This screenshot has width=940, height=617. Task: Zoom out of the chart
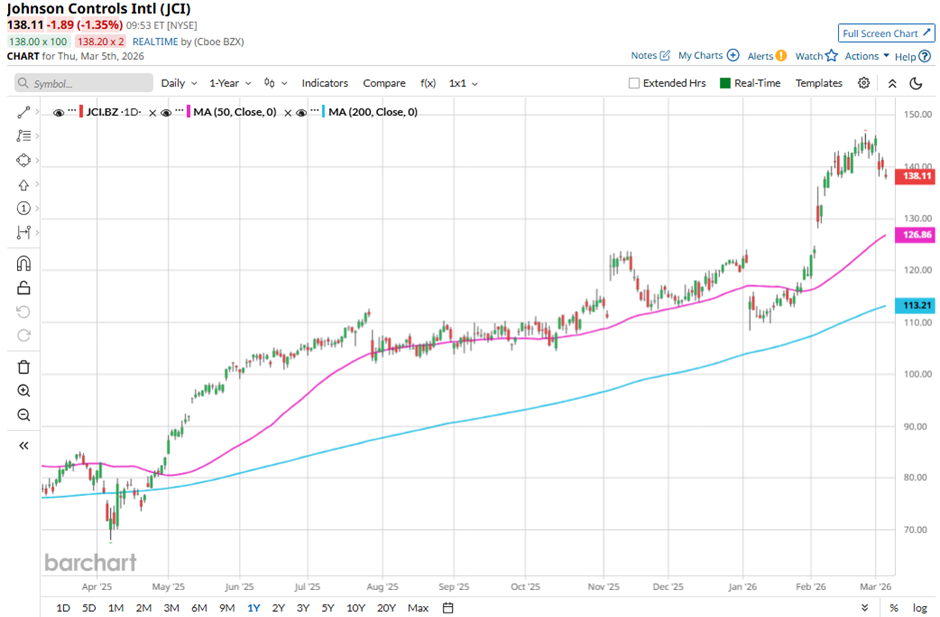(24, 415)
